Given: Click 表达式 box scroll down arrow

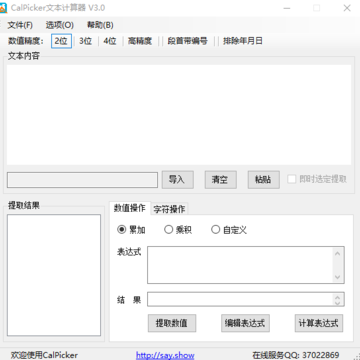Looking at the screenshot, I should click(x=337, y=277).
